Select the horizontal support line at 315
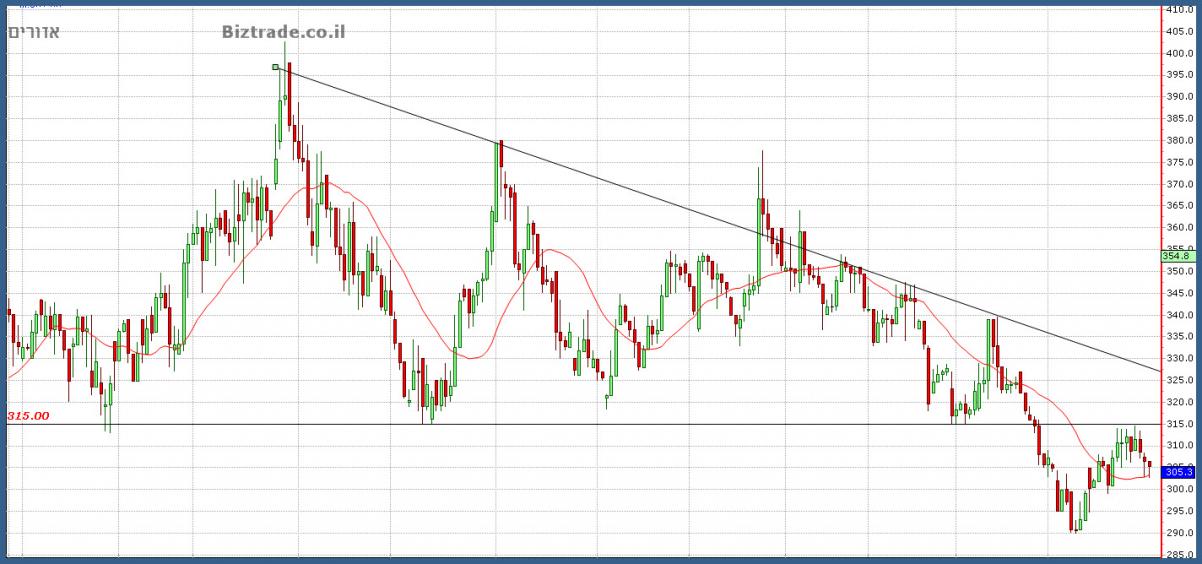The height and width of the screenshot is (564, 1202). click(x=600, y=424)
